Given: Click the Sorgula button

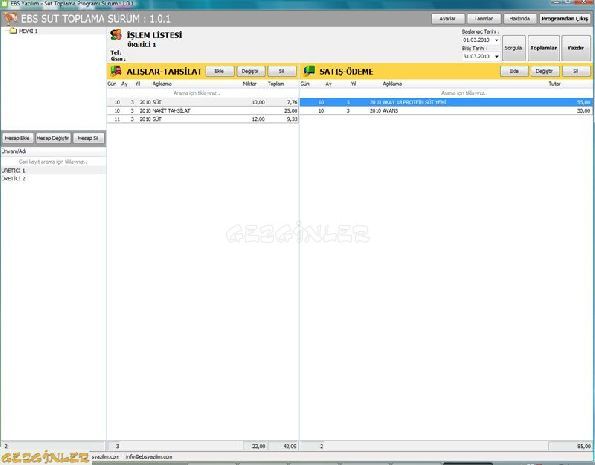Looking at the screenshot, I should click(514, 48).
